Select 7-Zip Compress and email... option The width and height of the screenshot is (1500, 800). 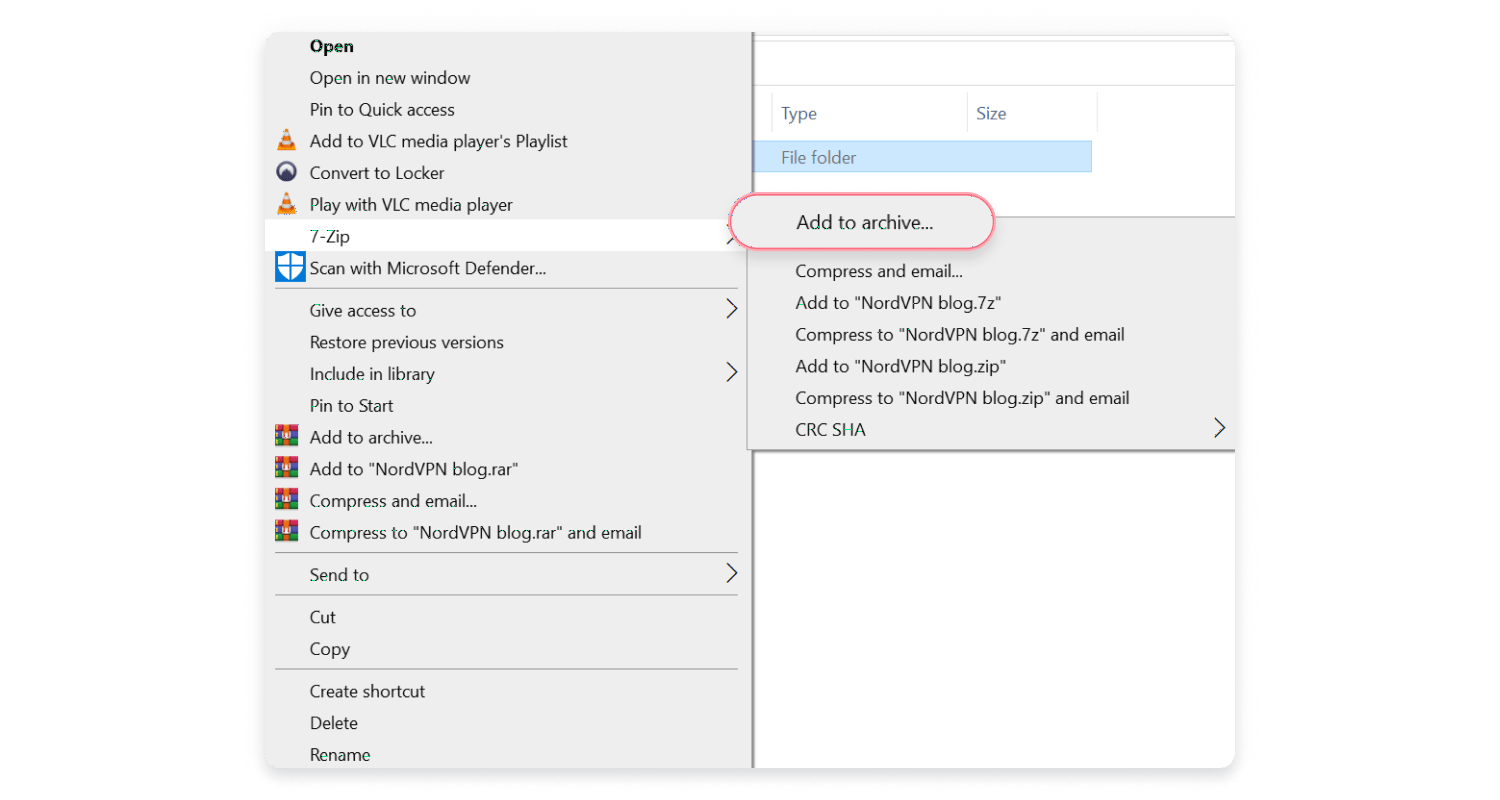pos(879,271)
